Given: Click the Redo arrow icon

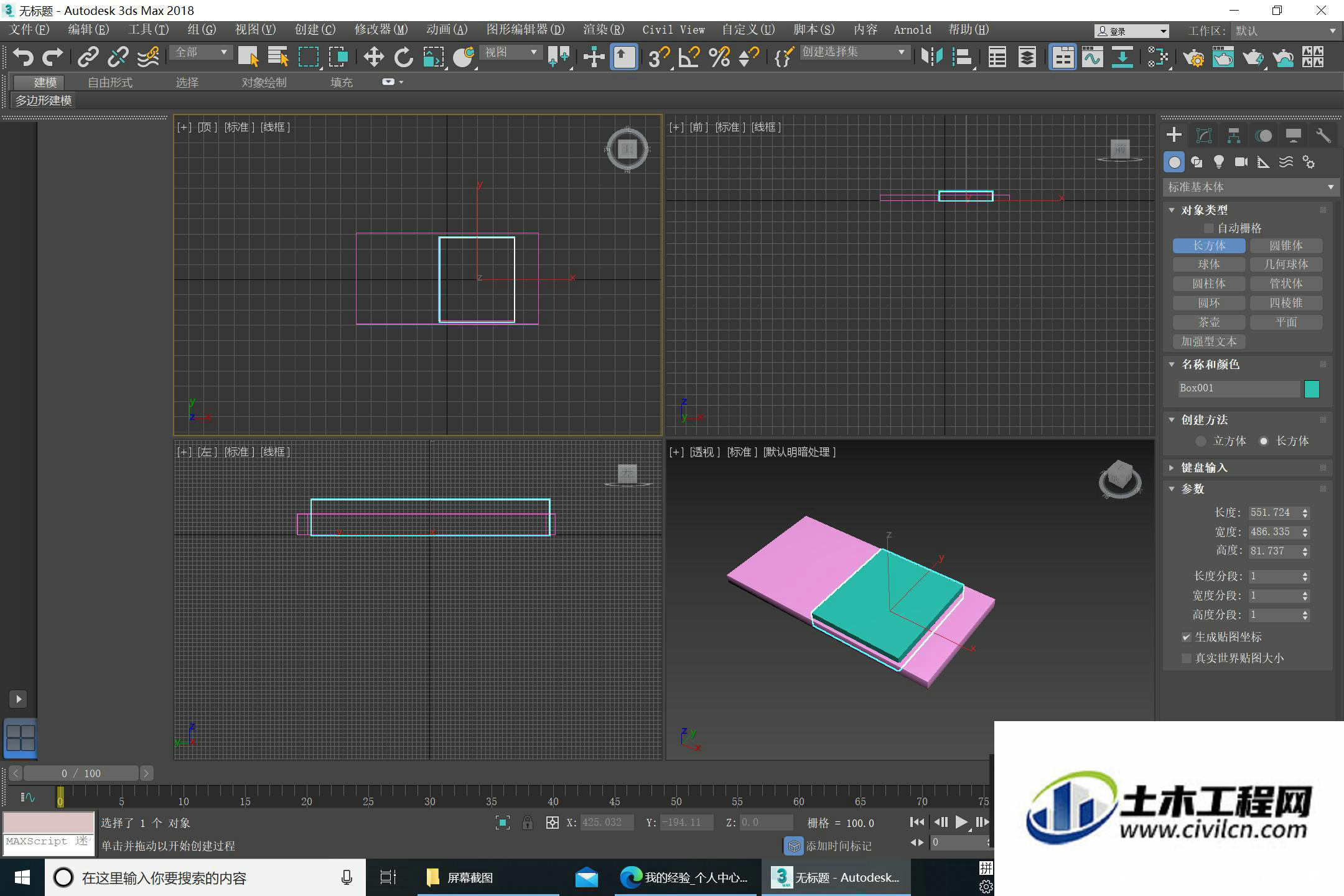Looking at the screenshot, I should pyautogui.click(x=52, y=57).
